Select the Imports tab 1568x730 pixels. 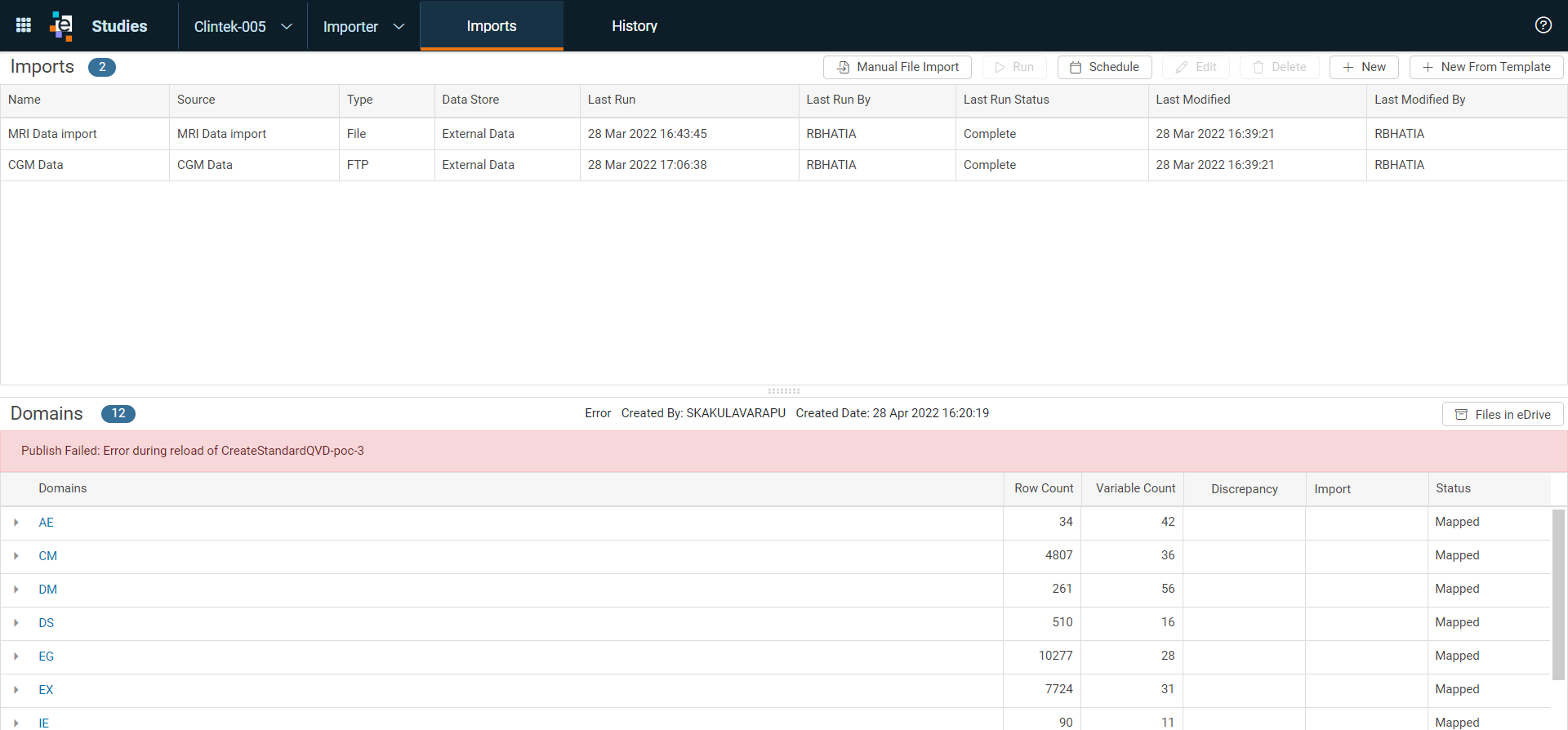(x=492, y=26)
